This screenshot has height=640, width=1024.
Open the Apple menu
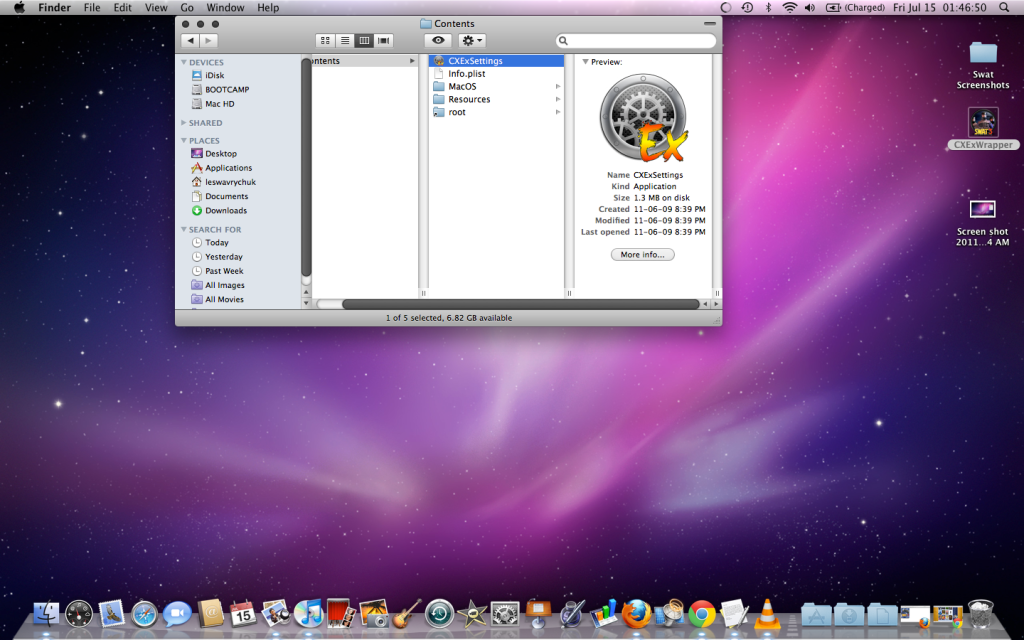(x=19, y=8)
